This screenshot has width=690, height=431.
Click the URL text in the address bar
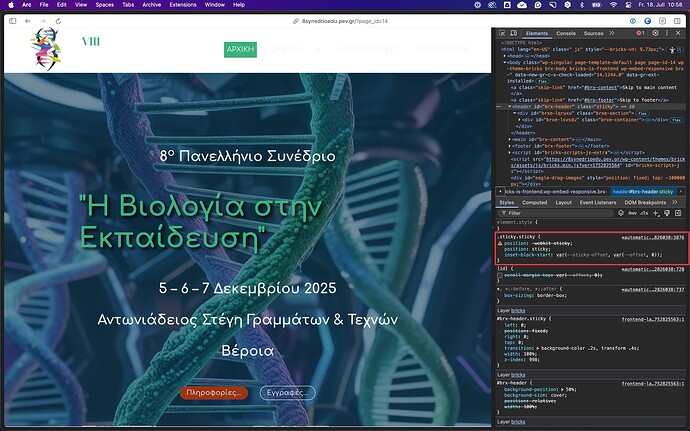click(x=345, y=21)
